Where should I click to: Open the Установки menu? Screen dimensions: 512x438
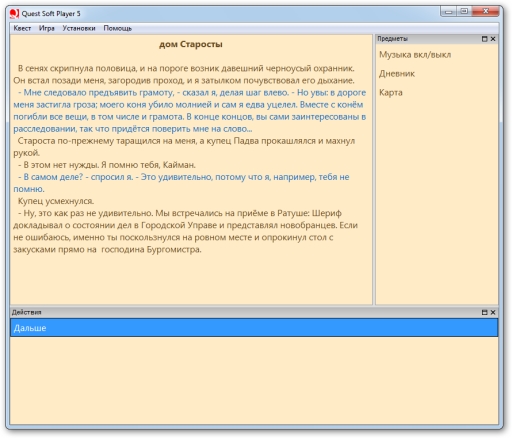pyautogui.click(x=79, y=28)
